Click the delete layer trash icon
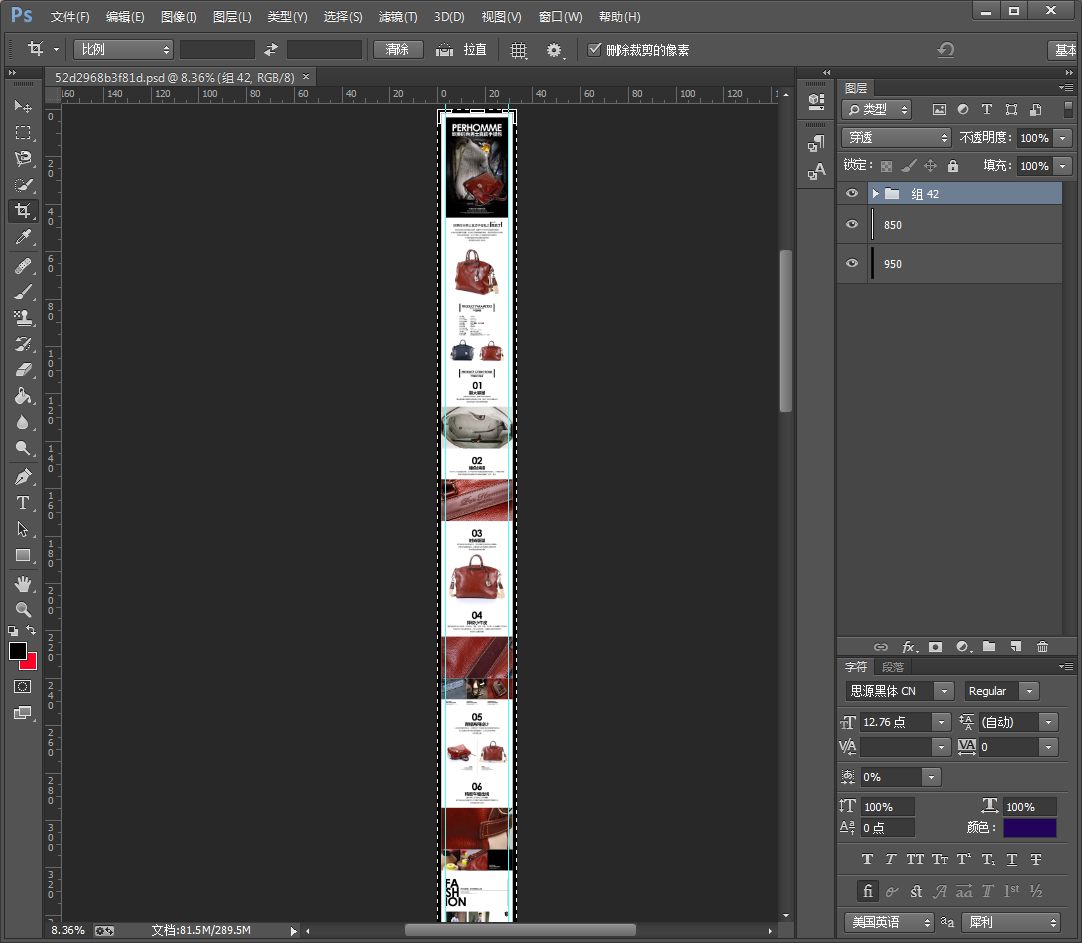The image size is (1082, 943). click(1042, 647)
